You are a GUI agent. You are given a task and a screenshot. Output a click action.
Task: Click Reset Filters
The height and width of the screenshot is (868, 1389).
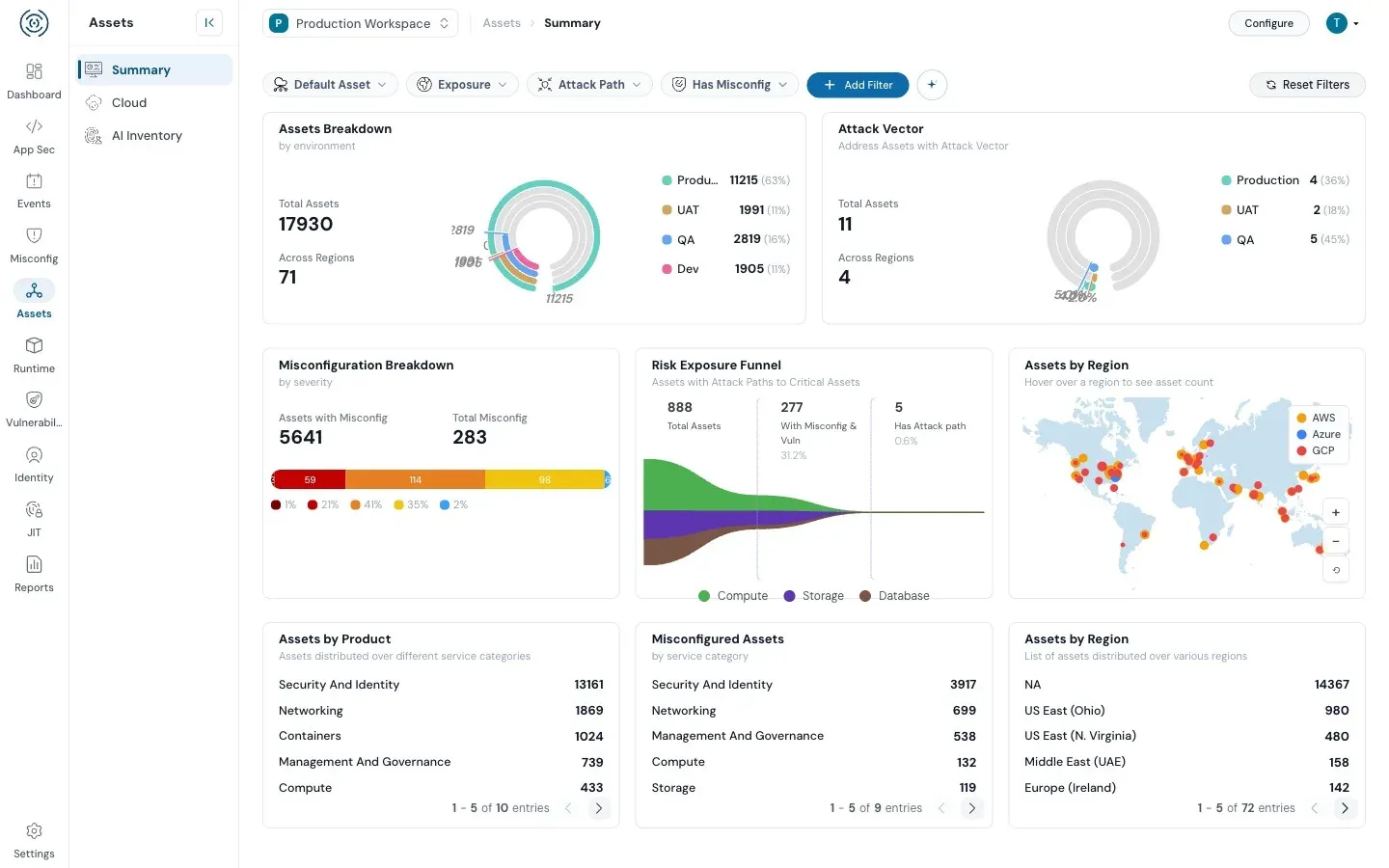[1307, 85]
